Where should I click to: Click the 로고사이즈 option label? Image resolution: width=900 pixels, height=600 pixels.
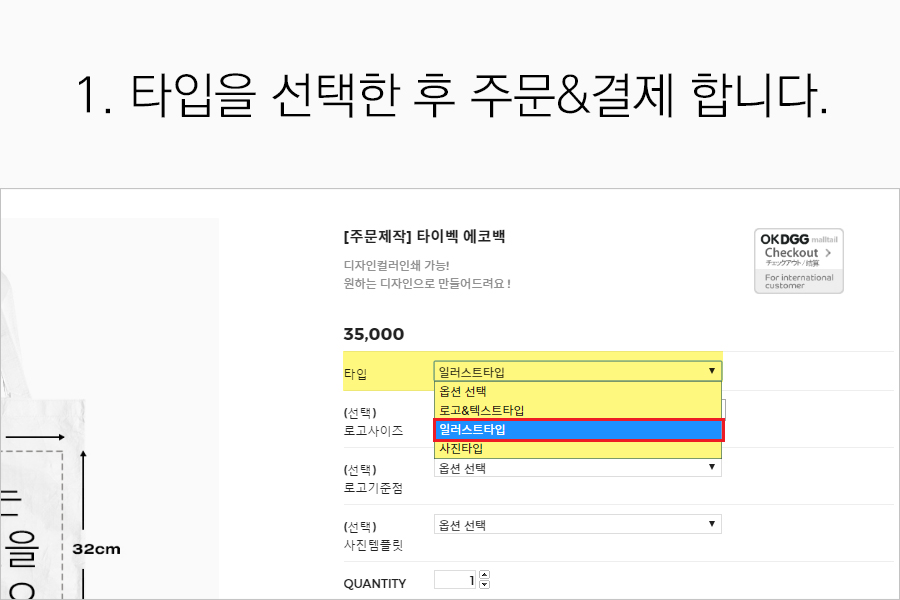tap(373, 430)
